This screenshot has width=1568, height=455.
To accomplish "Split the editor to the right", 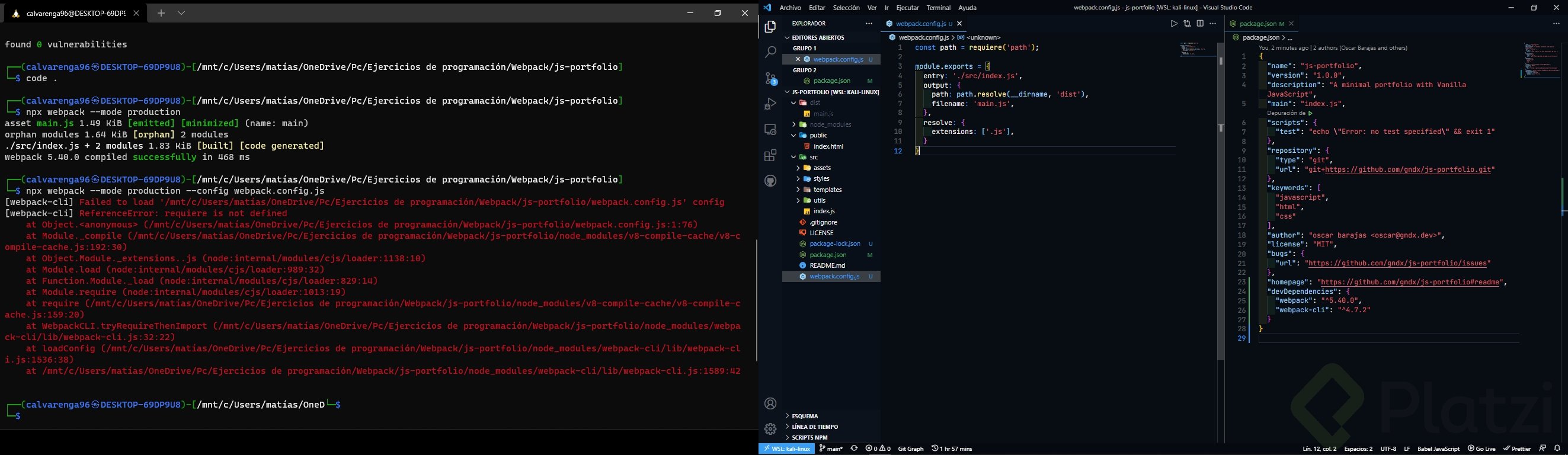I will tap(1200, 24).
